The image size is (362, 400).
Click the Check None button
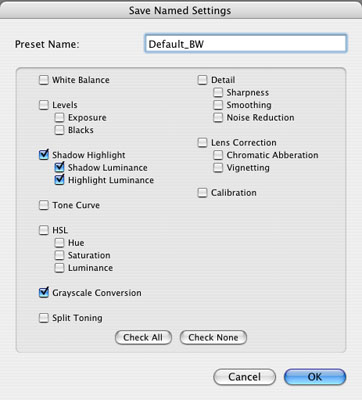pyautogui.click(x=213, y=337)
